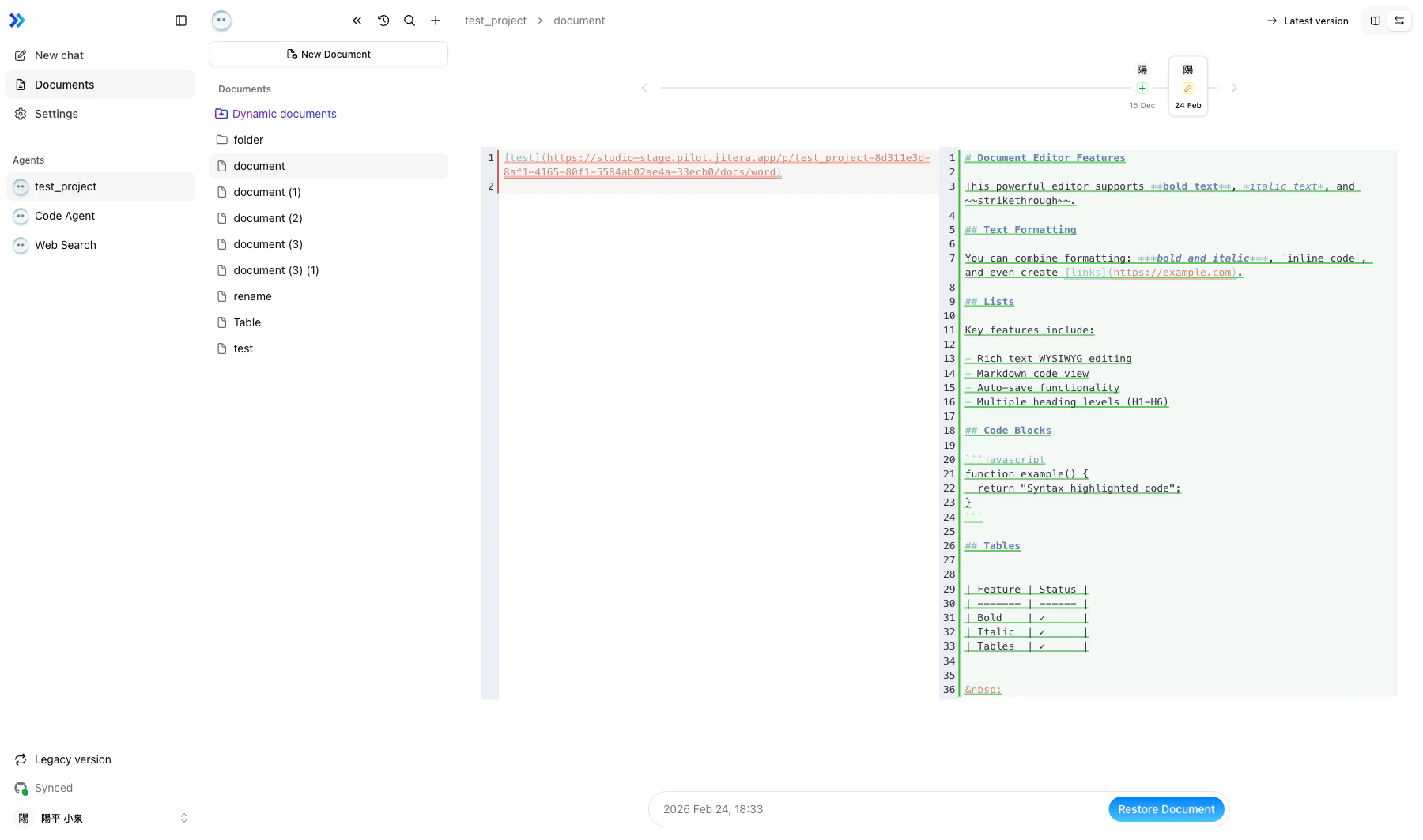
Task: Collapse the documents panel with double chevron
Action: tap(357, 21)
